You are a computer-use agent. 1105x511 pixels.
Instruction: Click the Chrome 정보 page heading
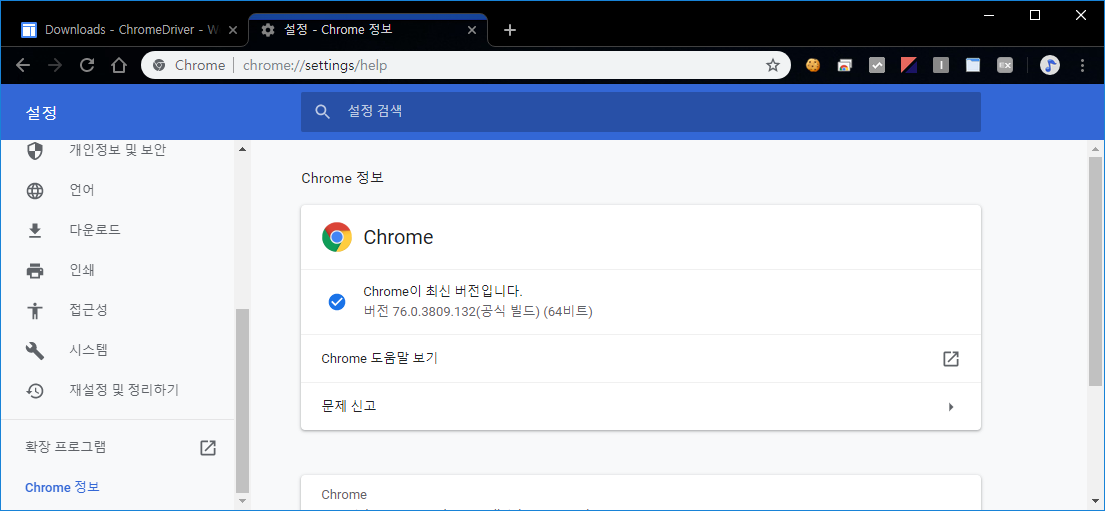342,178
